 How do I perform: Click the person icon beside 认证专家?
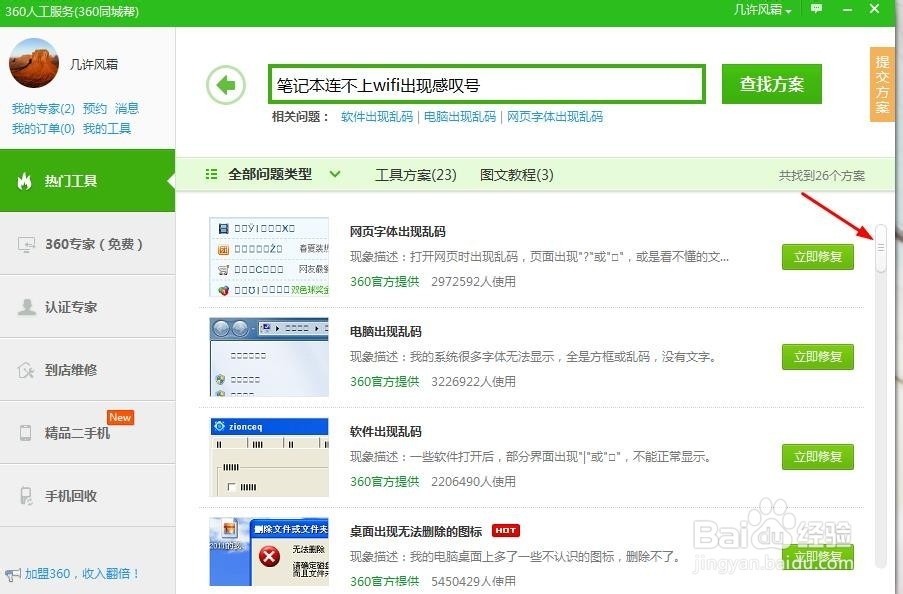point(26,307)
